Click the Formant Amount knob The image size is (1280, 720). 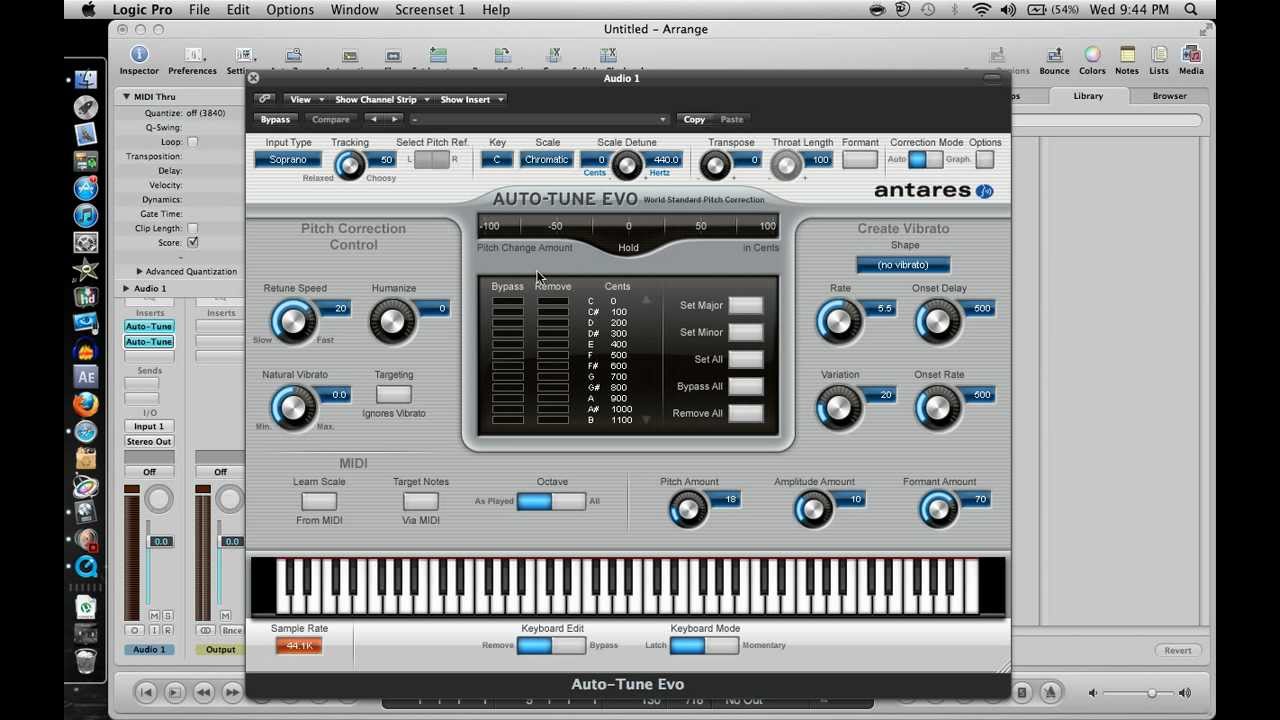[937, 510]
